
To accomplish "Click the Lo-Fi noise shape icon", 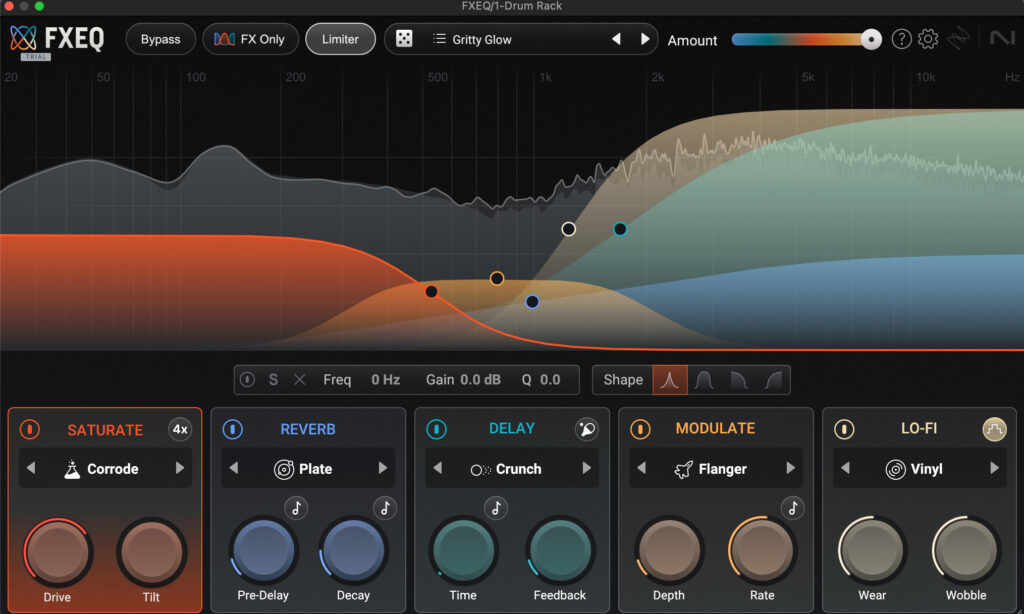I will click(x=994, y=429).
